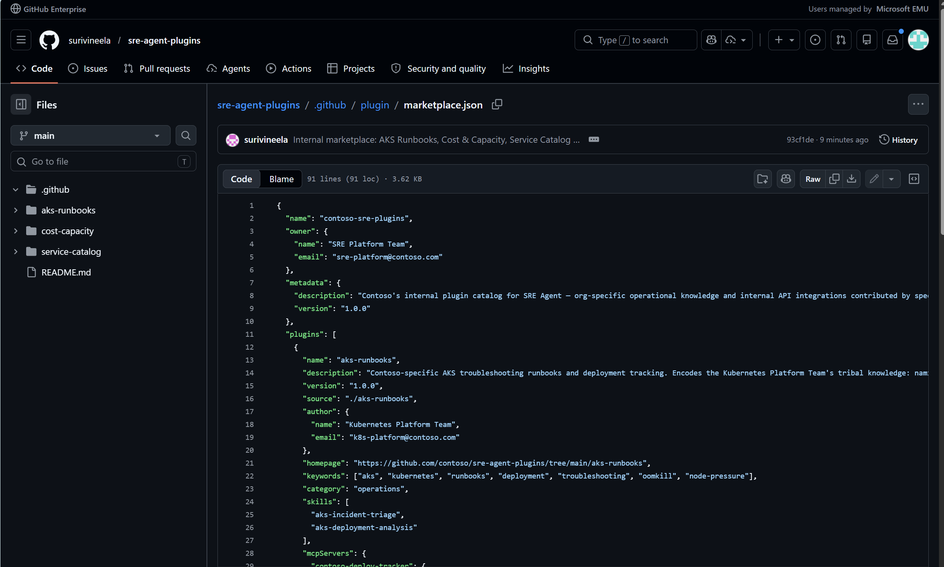944x567 pixels.
Task: Open repositories icon in top header
Action: coord(867,40)
